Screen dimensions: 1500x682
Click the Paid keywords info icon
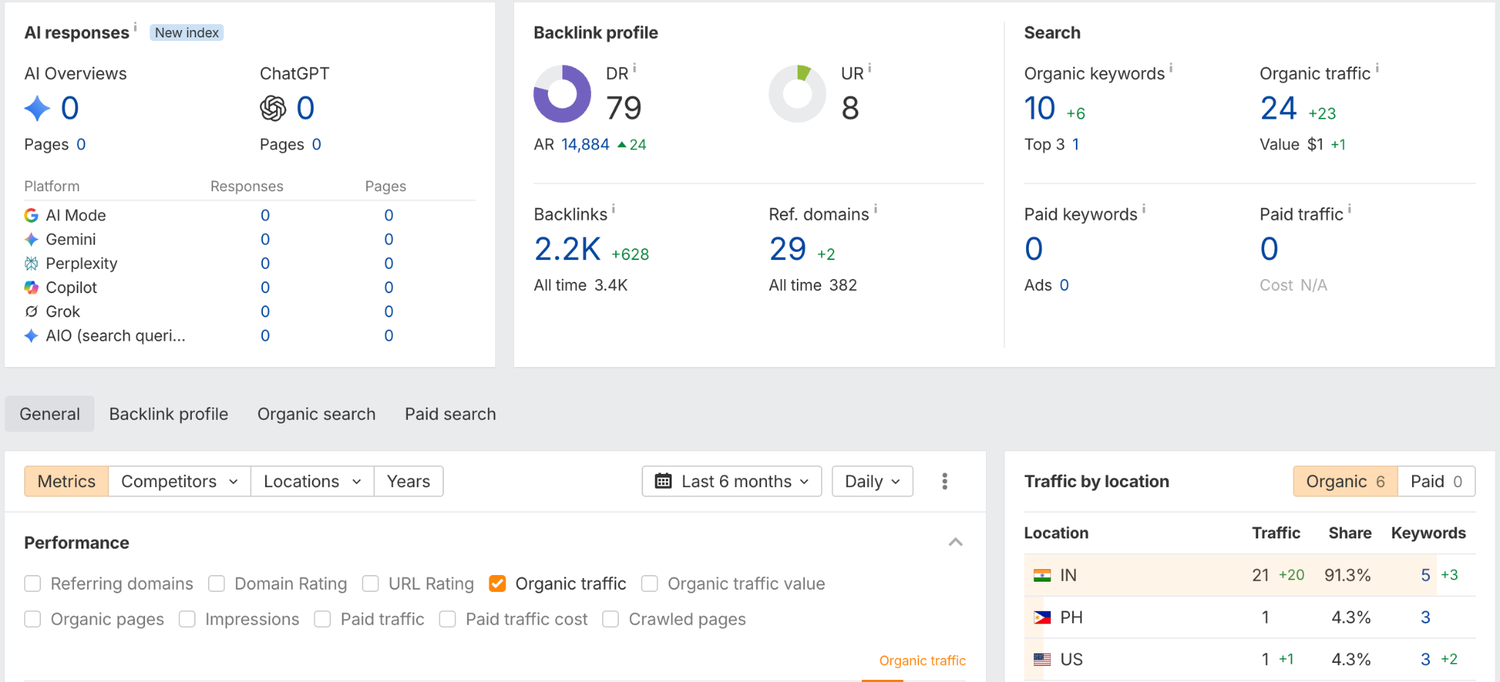(1143, 210)
